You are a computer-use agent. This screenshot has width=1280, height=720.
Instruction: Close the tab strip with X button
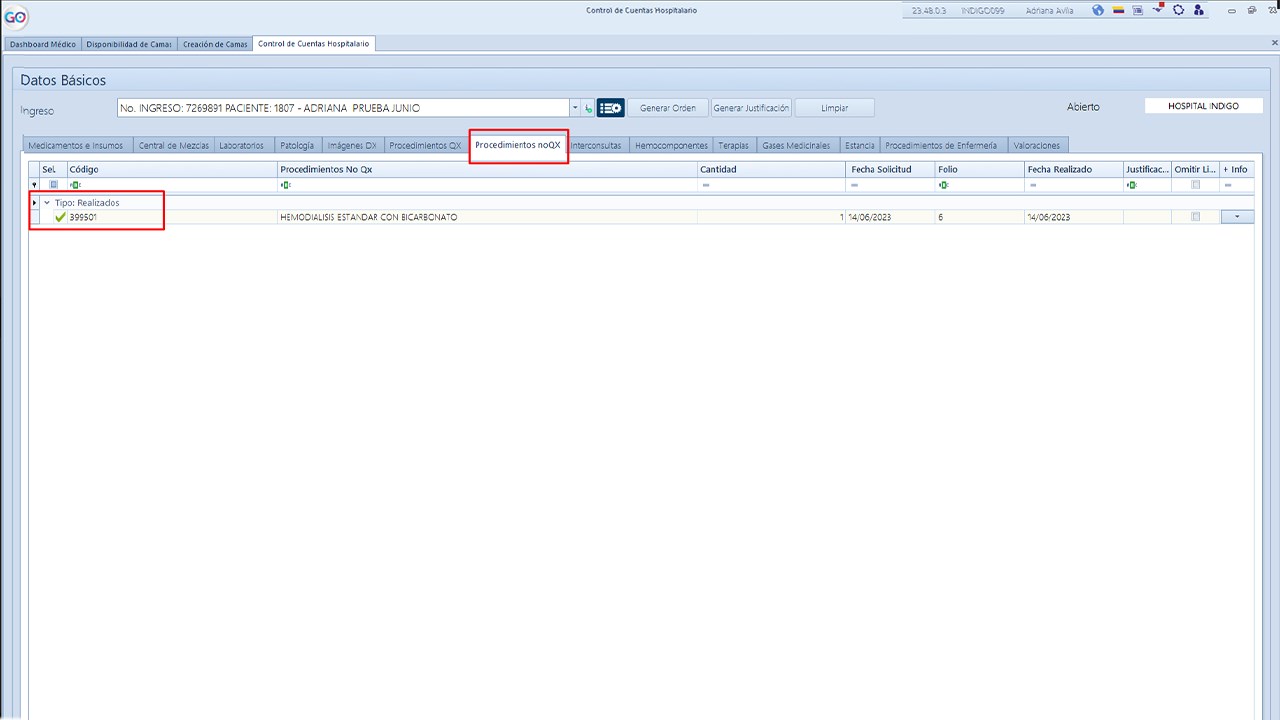1274,43
